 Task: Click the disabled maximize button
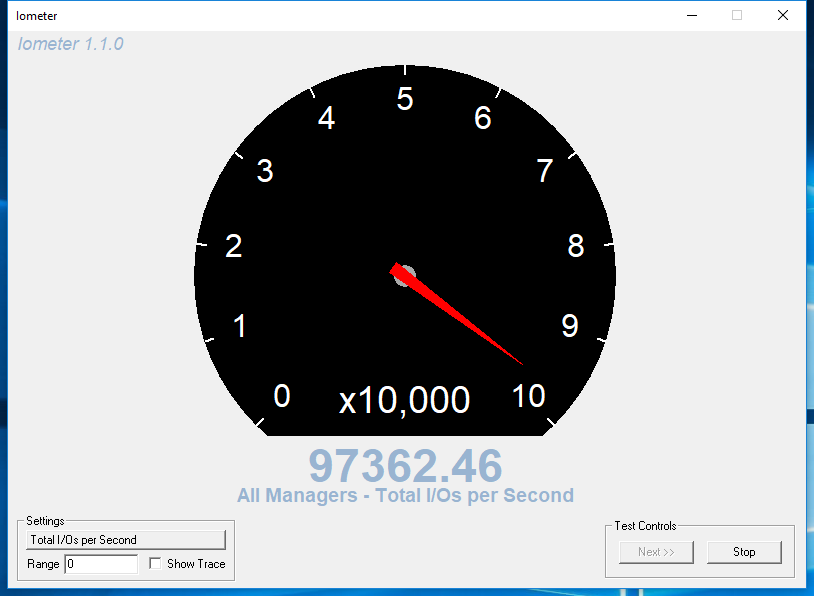click(x=737, y=16)
